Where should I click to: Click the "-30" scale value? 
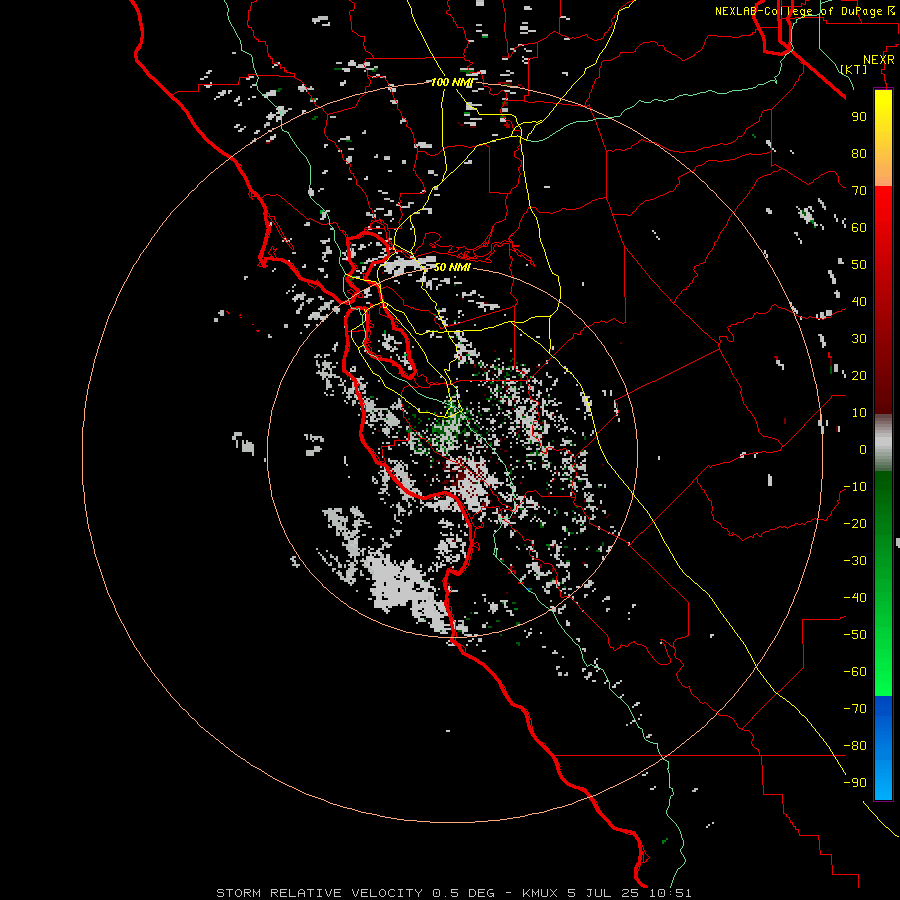(x=855, y=561)
